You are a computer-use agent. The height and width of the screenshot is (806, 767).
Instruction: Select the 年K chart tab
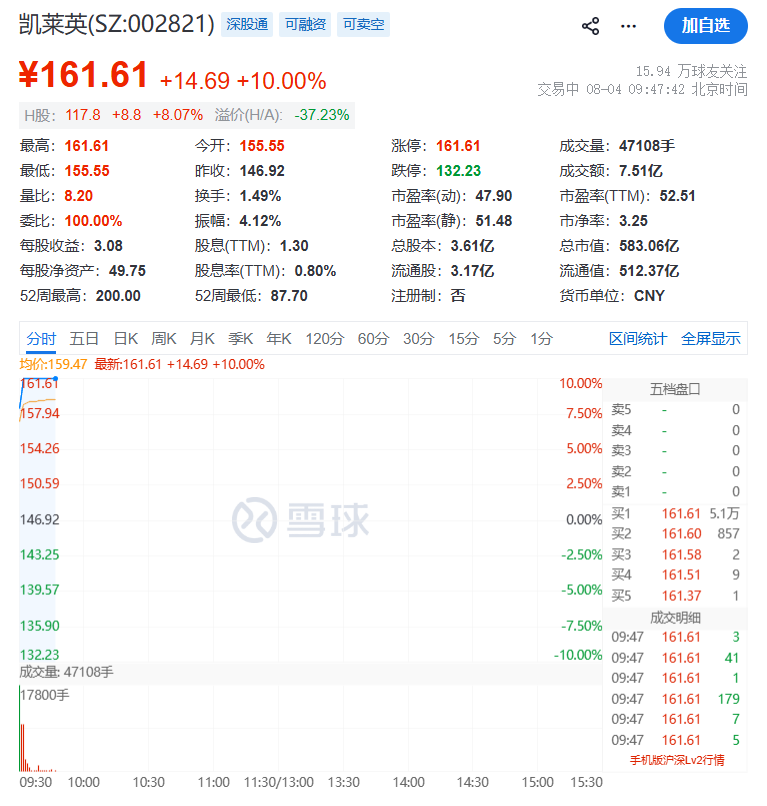(279, 339)
